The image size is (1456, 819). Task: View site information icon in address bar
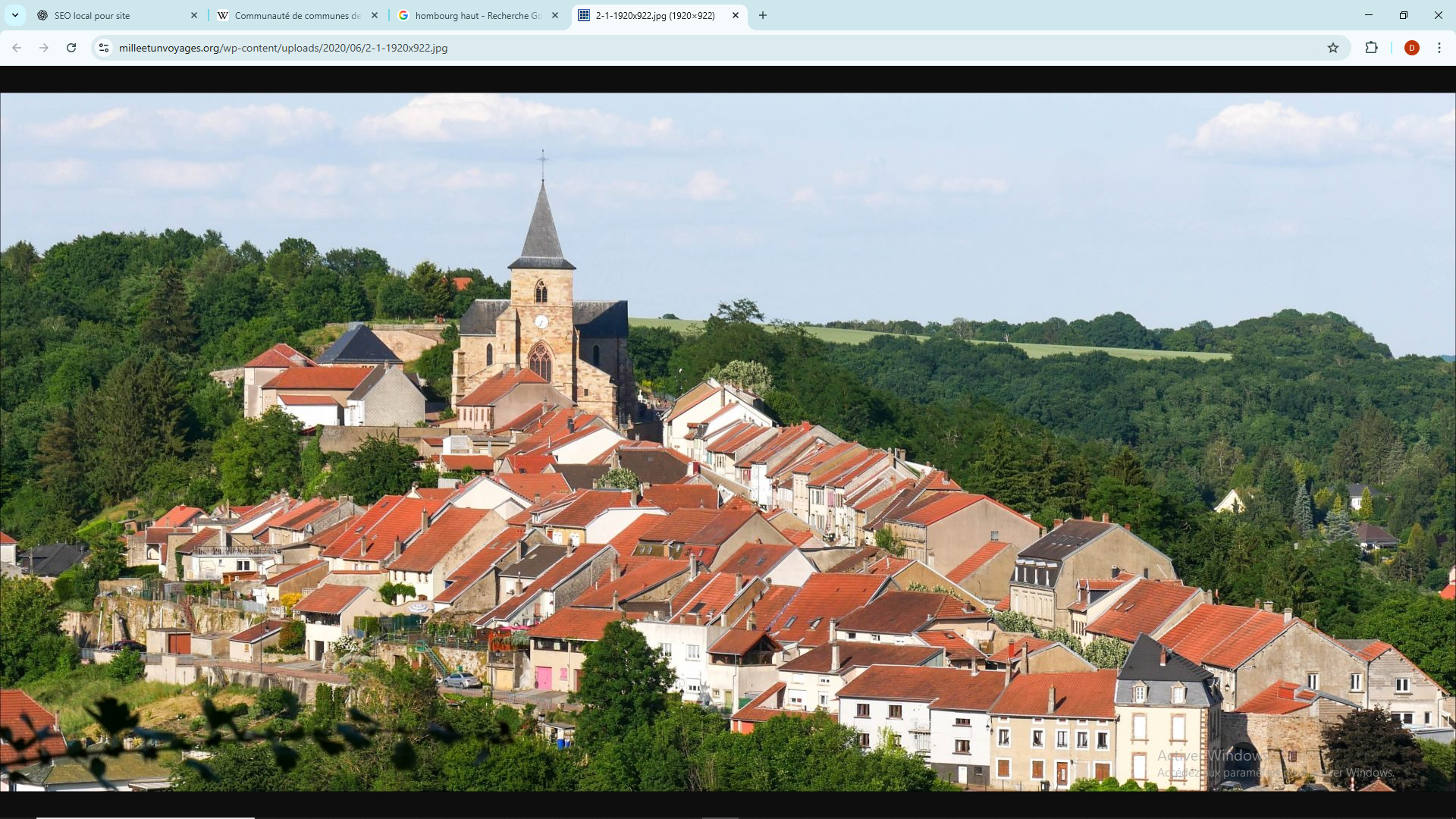tap(104, 48)
